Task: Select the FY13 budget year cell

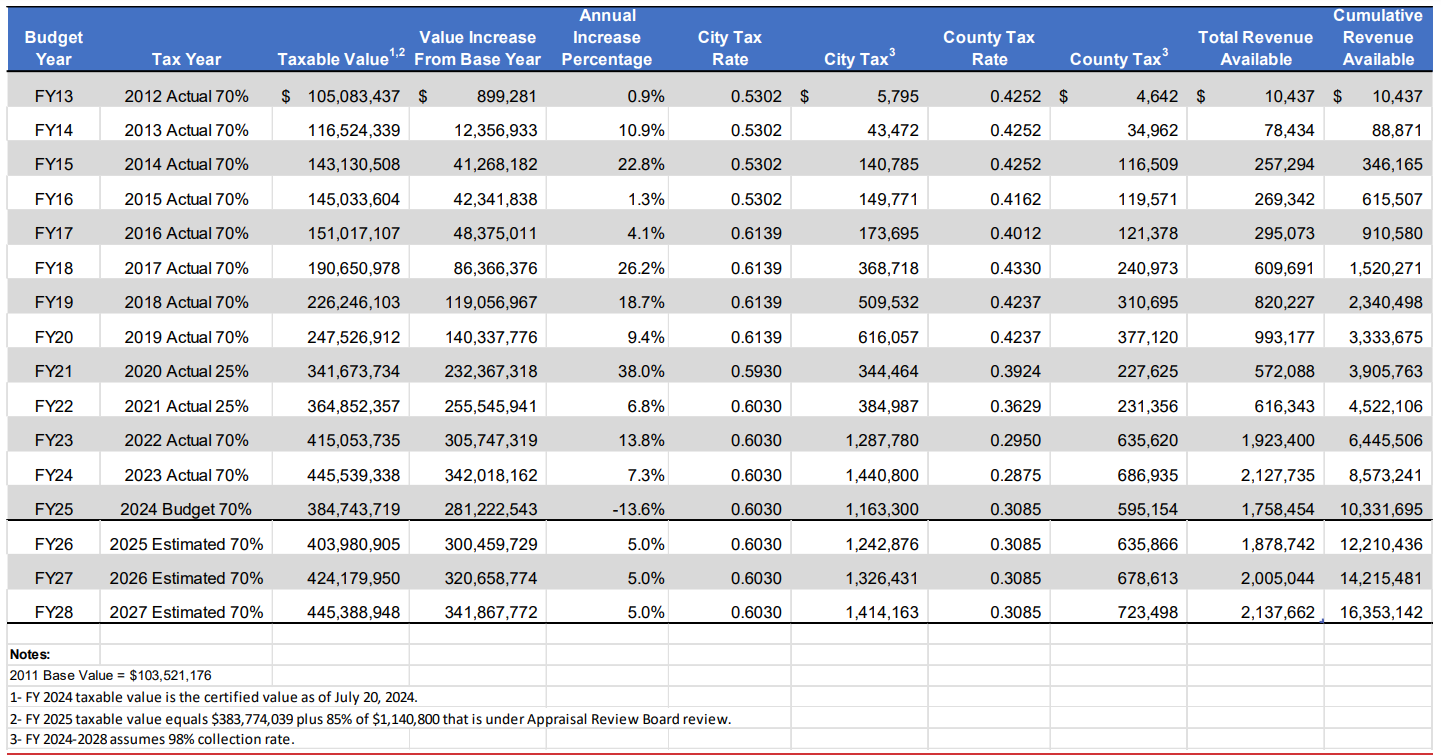Action: (x=54, y=96)
